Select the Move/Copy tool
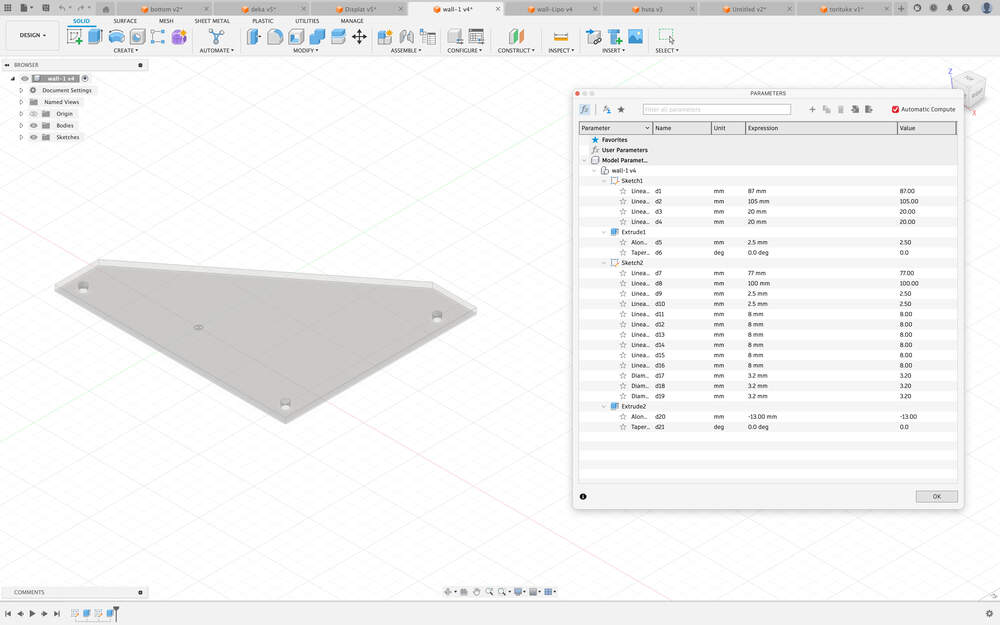The height and width of the screenshot is (625, 1000). pyautogui.click(x=360, y=36)
